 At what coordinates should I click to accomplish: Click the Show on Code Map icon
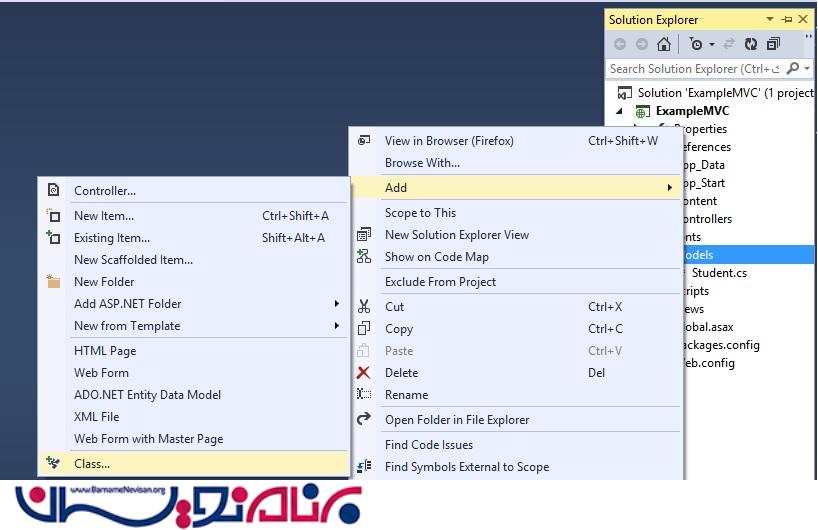pyautogui.click(x=364, y=256)
